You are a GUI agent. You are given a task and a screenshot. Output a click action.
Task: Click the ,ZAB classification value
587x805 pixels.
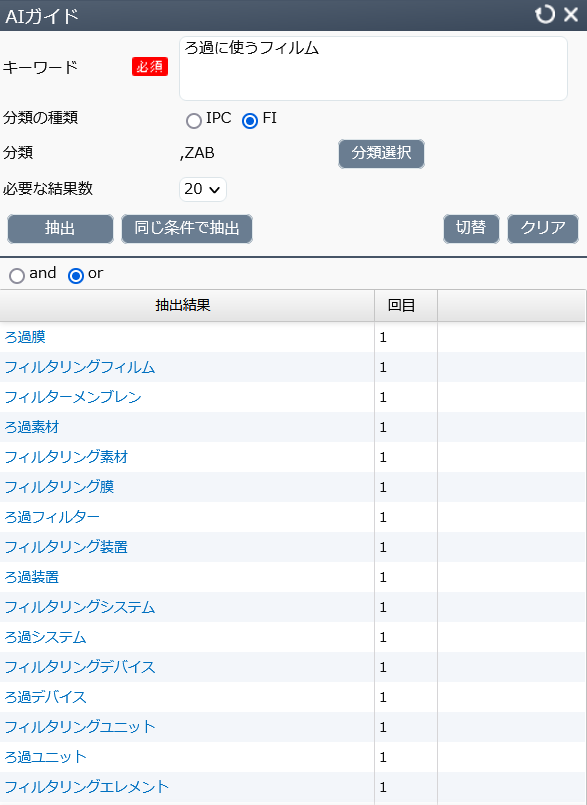[x=197, y=153]
